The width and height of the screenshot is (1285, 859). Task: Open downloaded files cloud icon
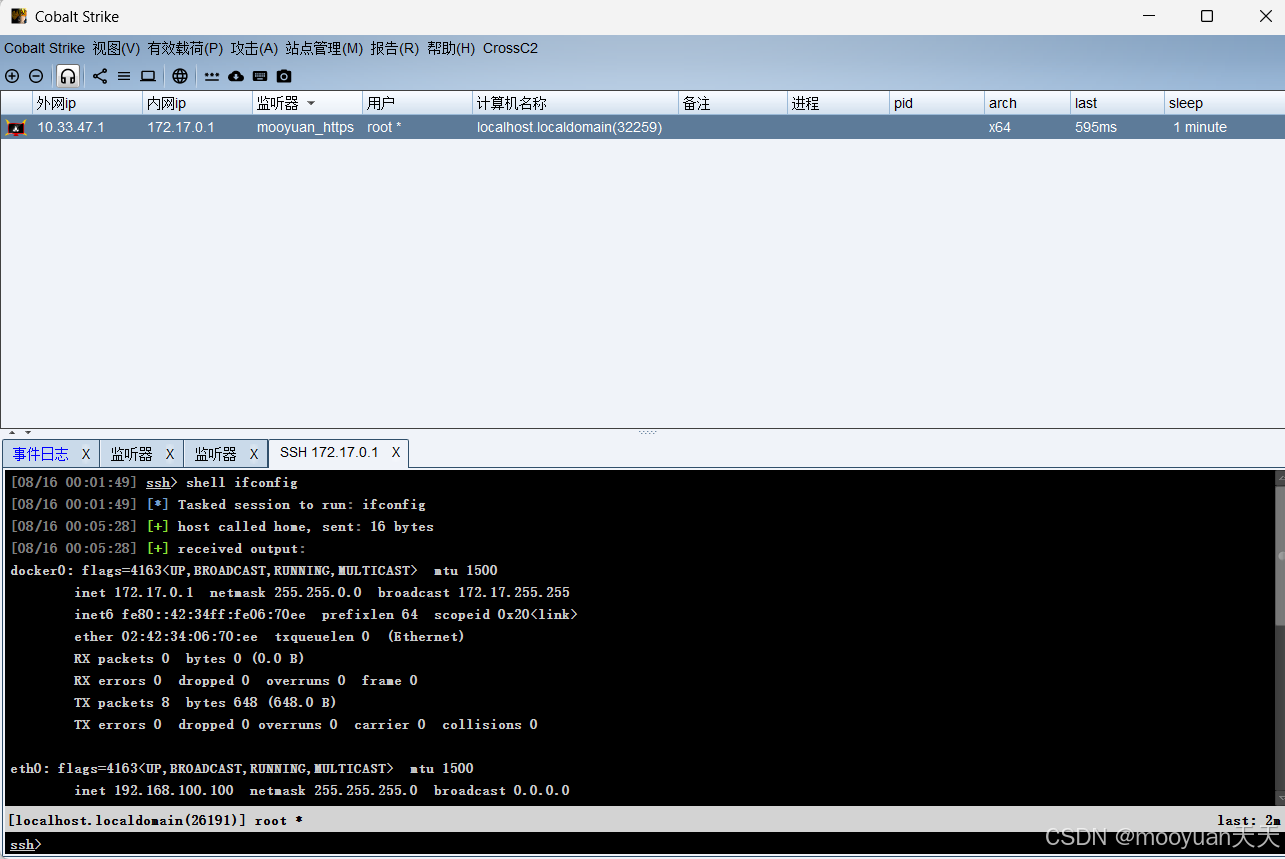(x=236, y=76)
